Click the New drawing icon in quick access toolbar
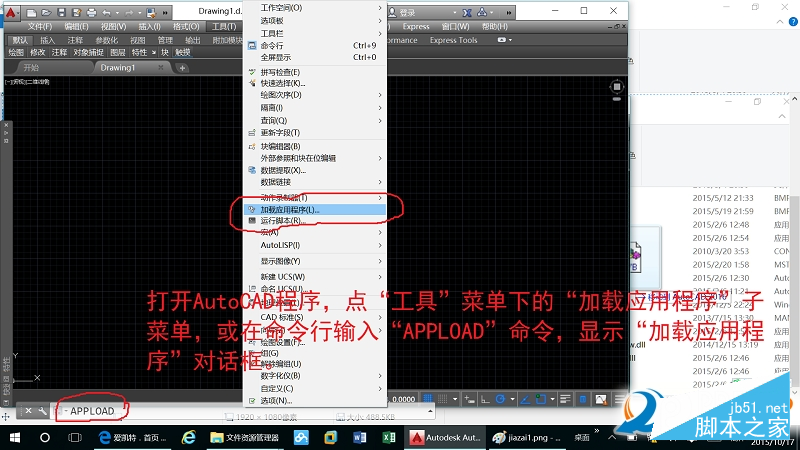Viewport: 800px width, 450px height. (x=32, y=12)
